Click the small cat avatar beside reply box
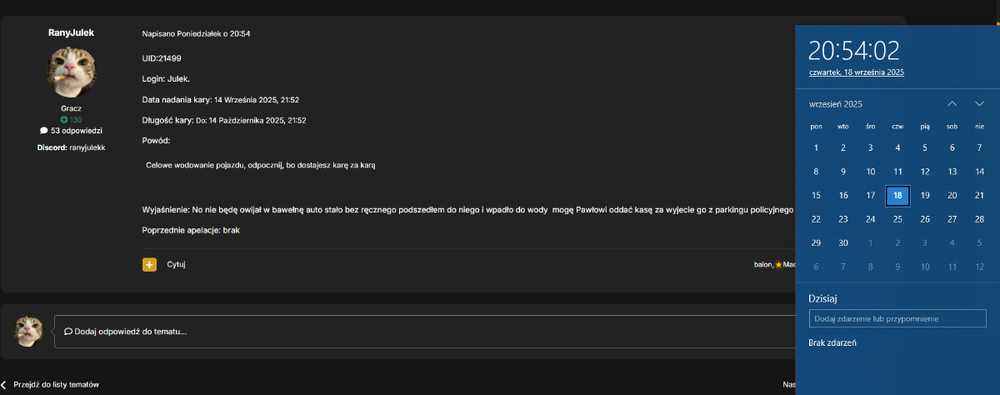The height and width of the screenshot is (395, 1000). tap(29, 331)
